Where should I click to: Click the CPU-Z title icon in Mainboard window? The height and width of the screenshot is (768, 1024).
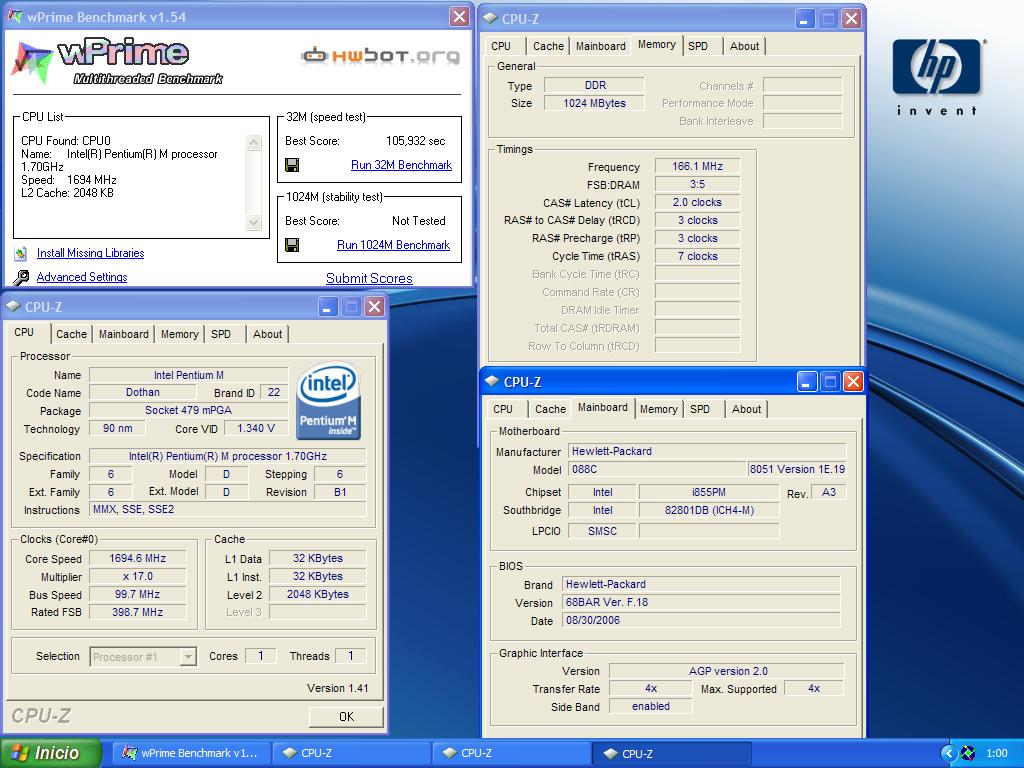point(492,381)
